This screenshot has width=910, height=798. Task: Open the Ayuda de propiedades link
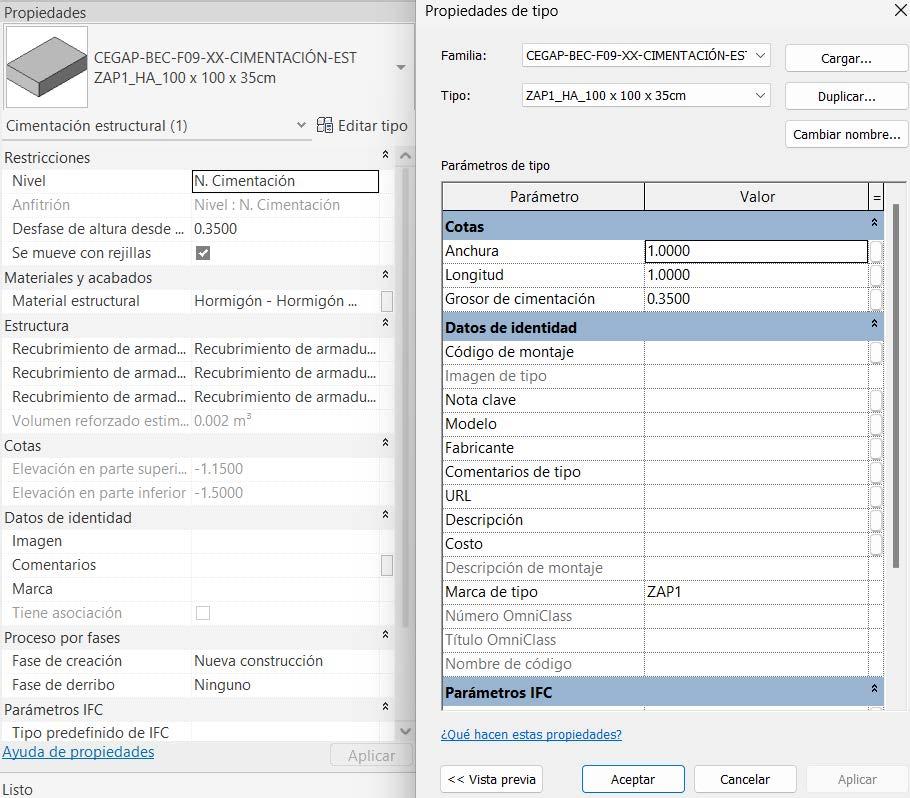click(78, 752)
